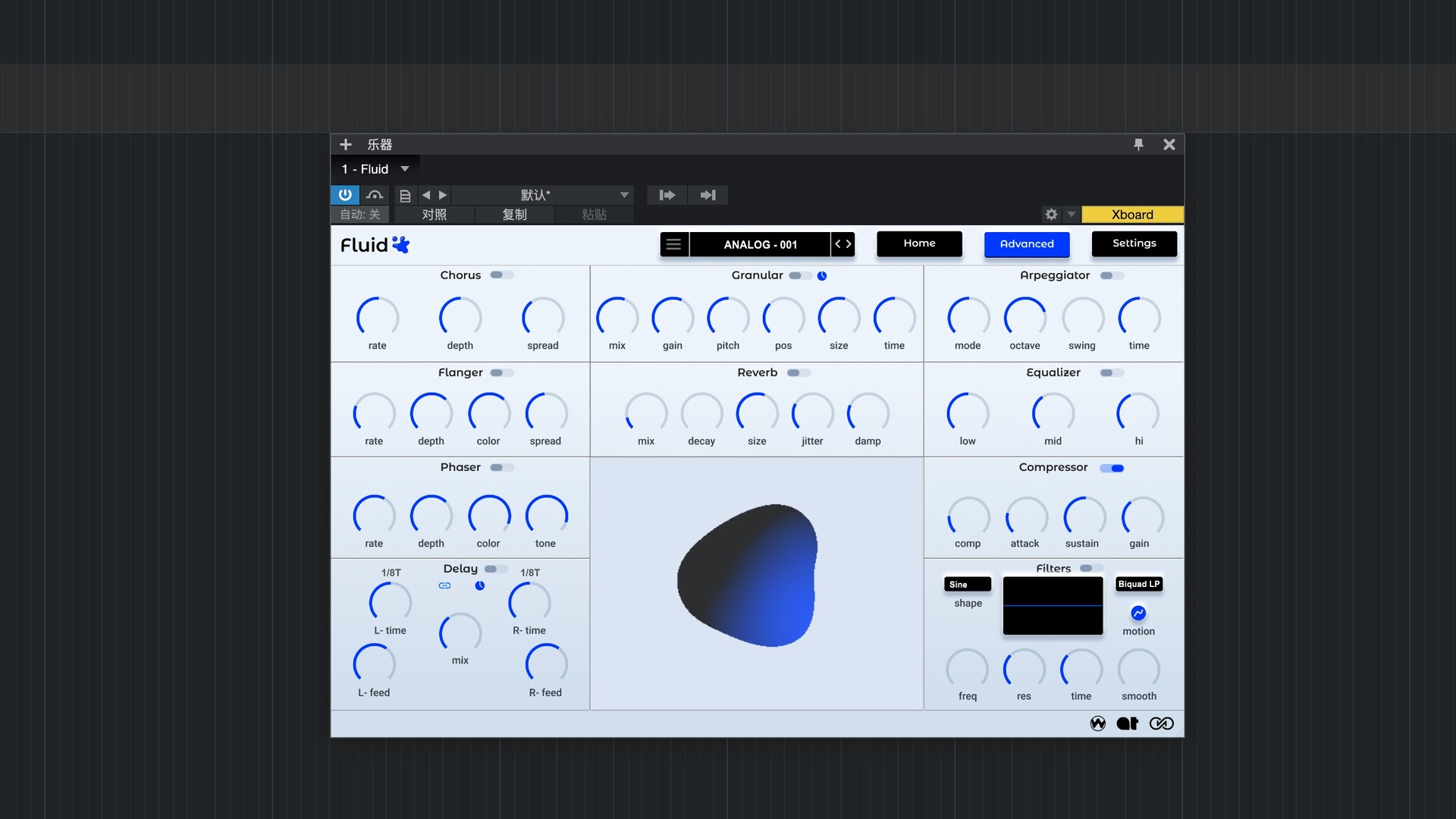The image size is (1456, 819).
Task: Switch to the Settings tab
Action: 1134,243
